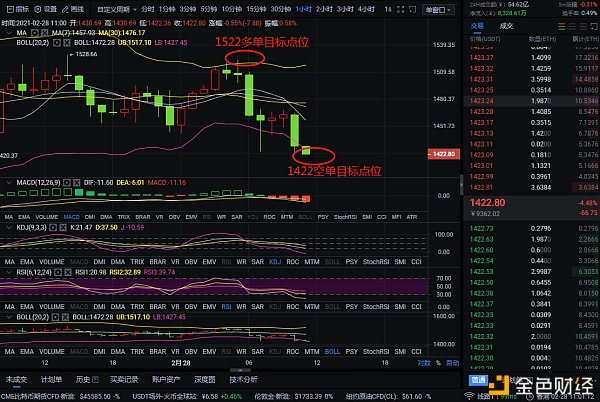Select RSI in the third indicator row
The height and width of the screenshot is (402, 600).
[226, 307]
